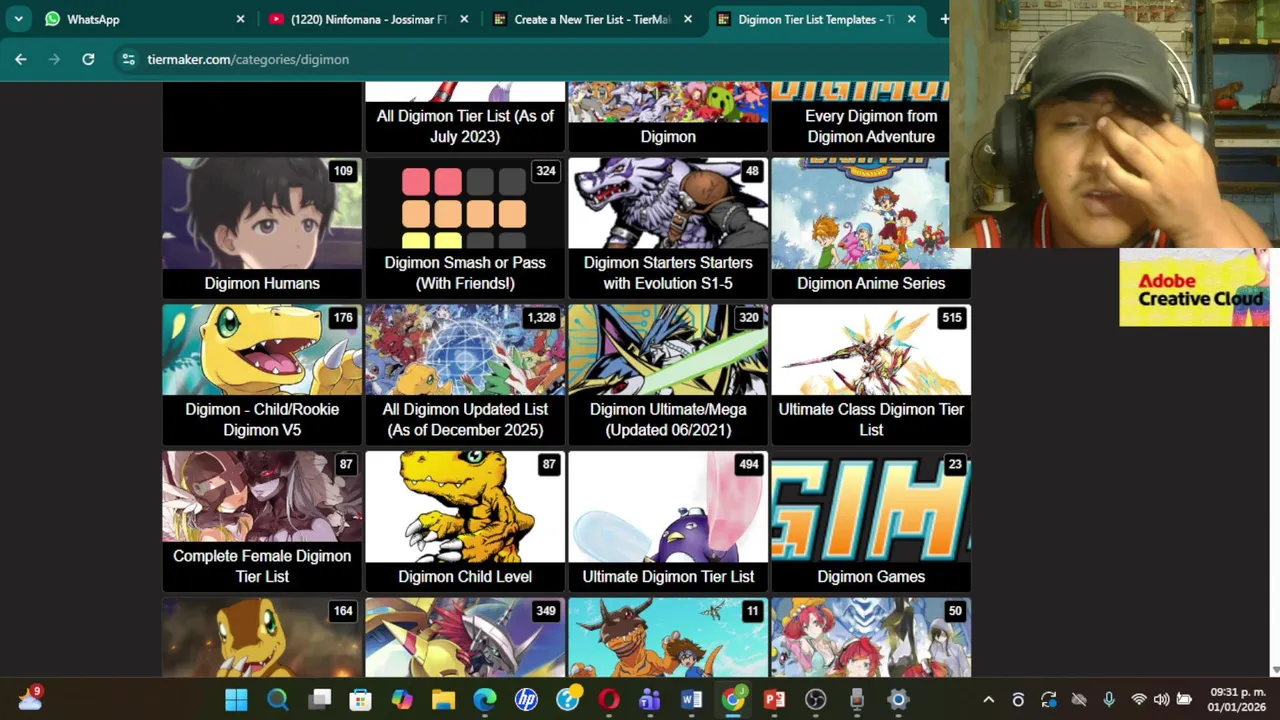The height and width of the screenshot is (720, 1280).
Task: Reload the tiermaker page
Action: point(88,59)
